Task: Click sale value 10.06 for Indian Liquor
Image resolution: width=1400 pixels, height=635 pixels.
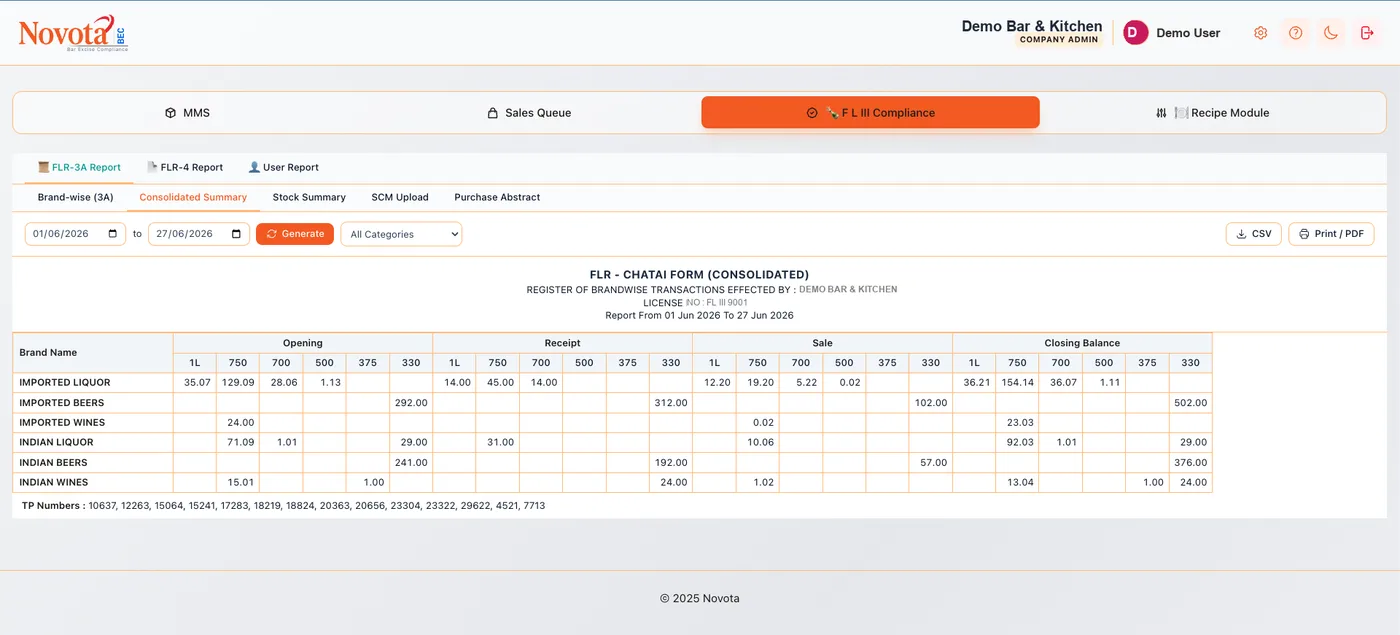Action: (x=761, y=442)
